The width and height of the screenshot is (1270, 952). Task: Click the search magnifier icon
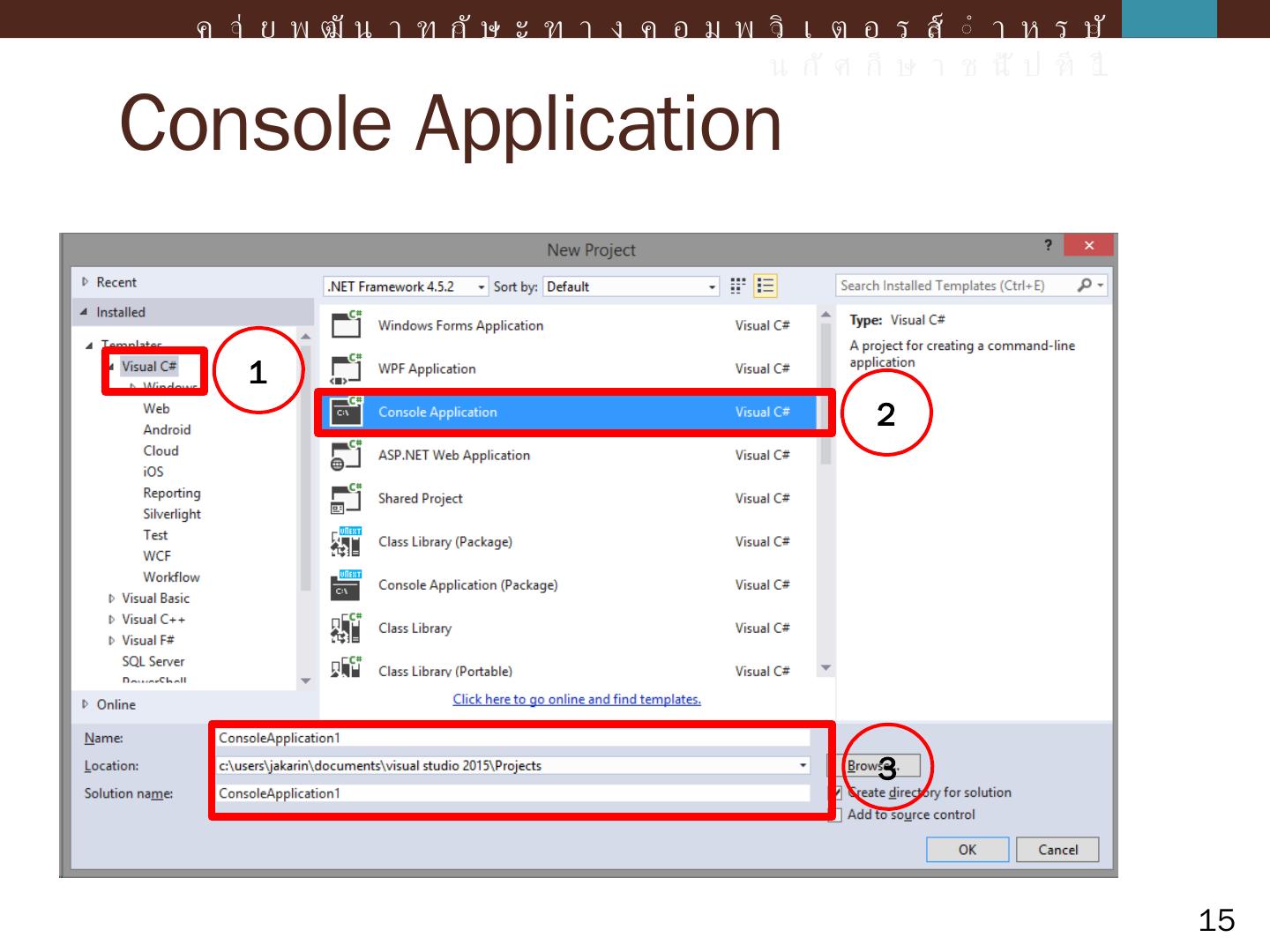[1085, 285]
